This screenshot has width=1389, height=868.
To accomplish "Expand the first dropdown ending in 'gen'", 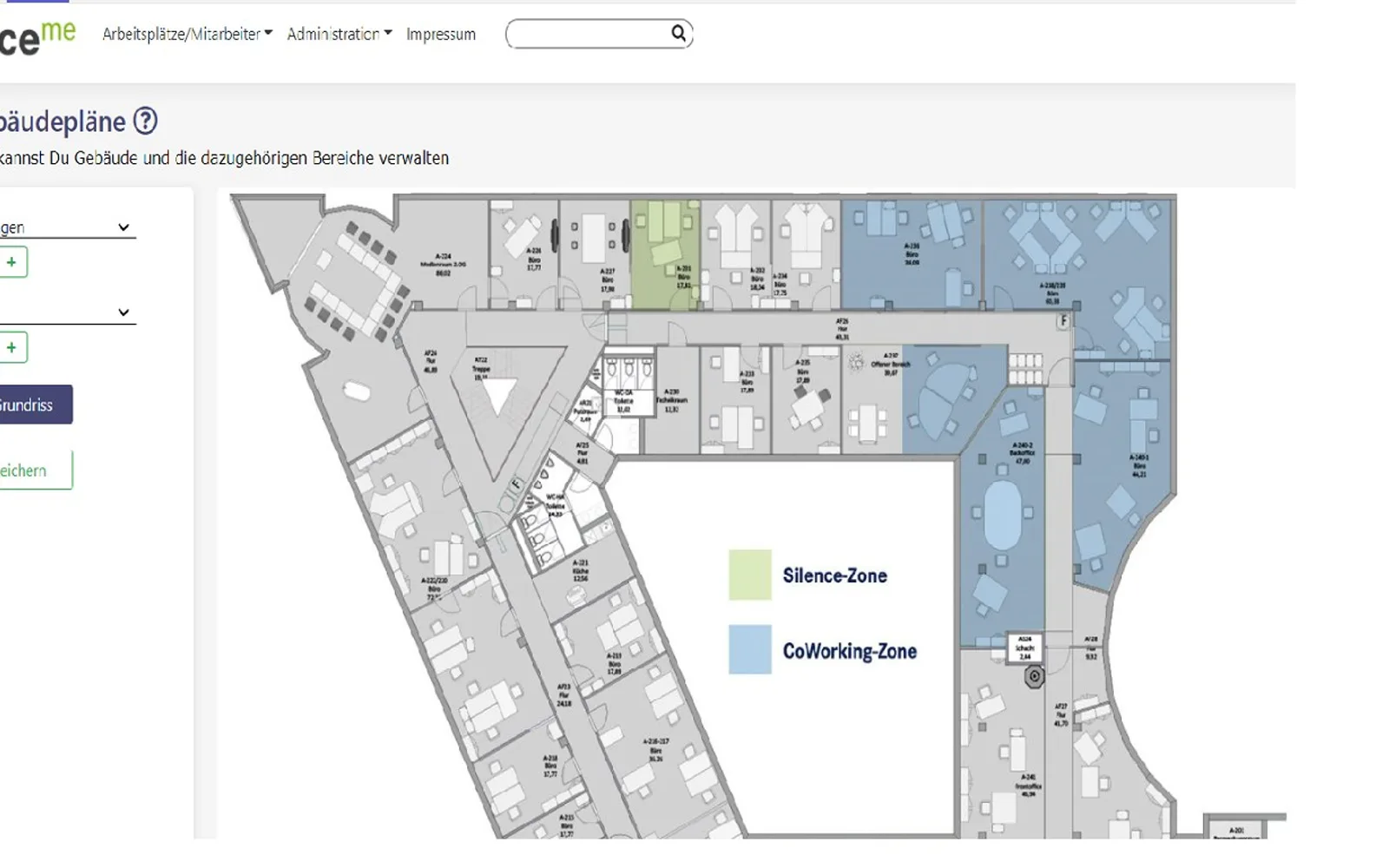I will (x=66, y=227).
